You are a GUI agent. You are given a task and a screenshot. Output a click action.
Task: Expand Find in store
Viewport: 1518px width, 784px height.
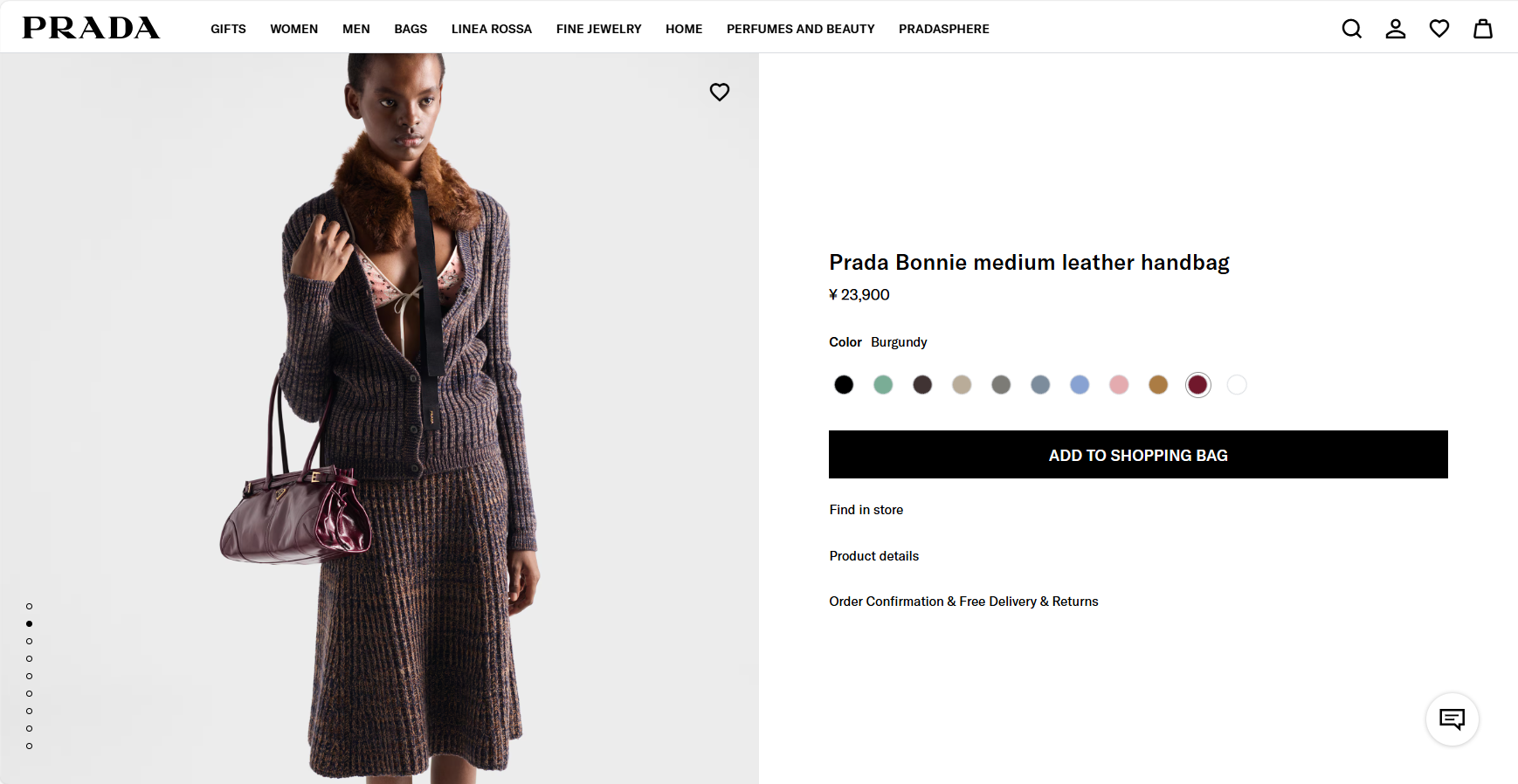(x=866, y=510)
